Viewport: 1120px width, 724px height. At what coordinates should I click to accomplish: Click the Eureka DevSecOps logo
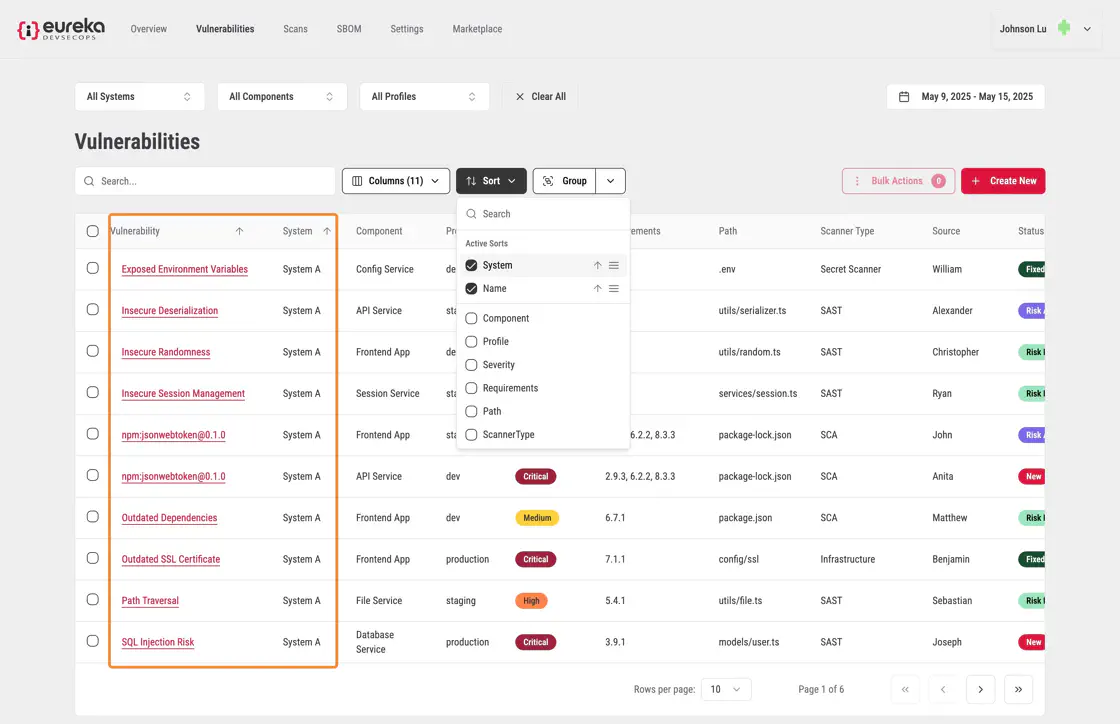click(60, 29)
